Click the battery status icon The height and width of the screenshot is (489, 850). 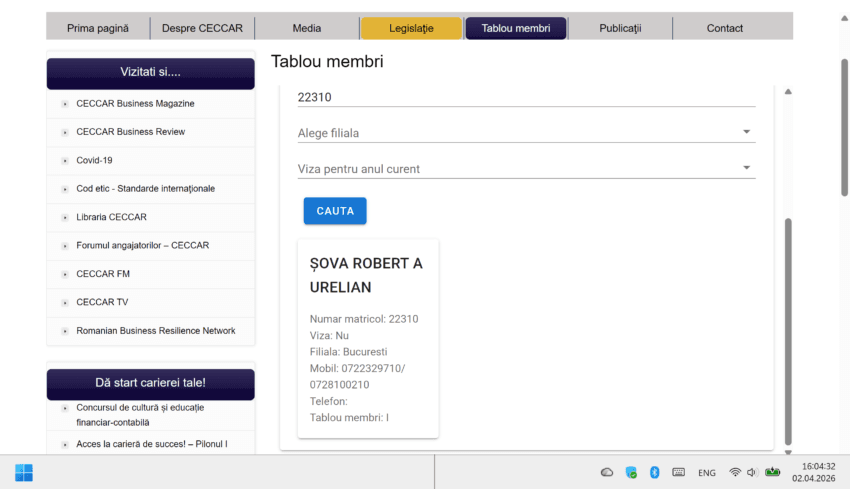(x=772, y=472)
